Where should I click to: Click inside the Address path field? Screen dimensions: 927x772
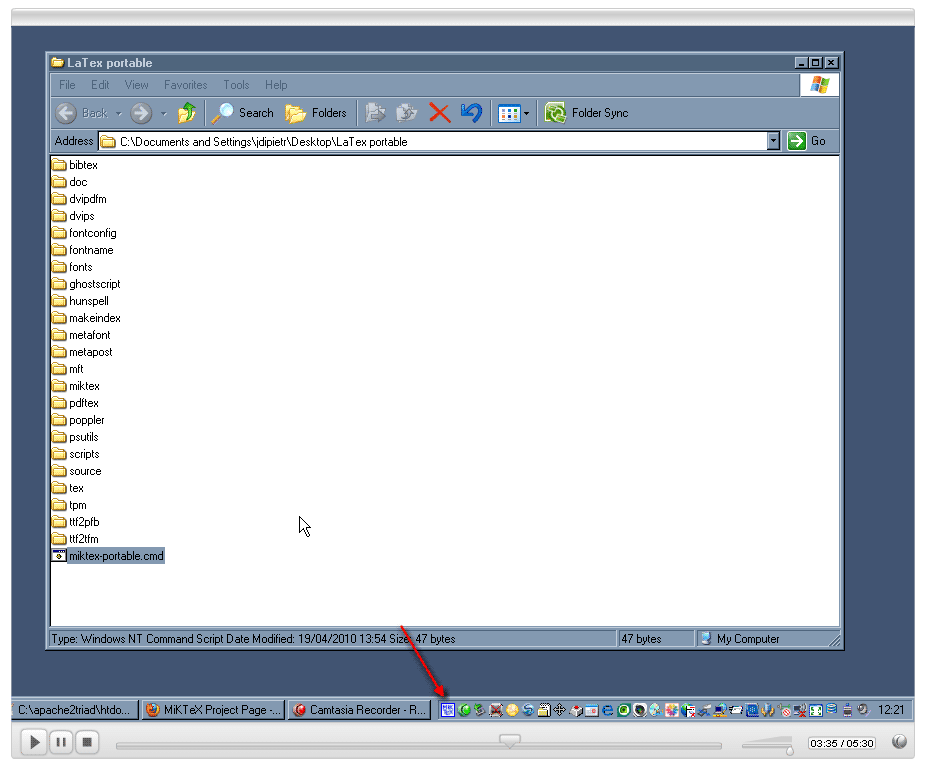[x=433, y=141]
